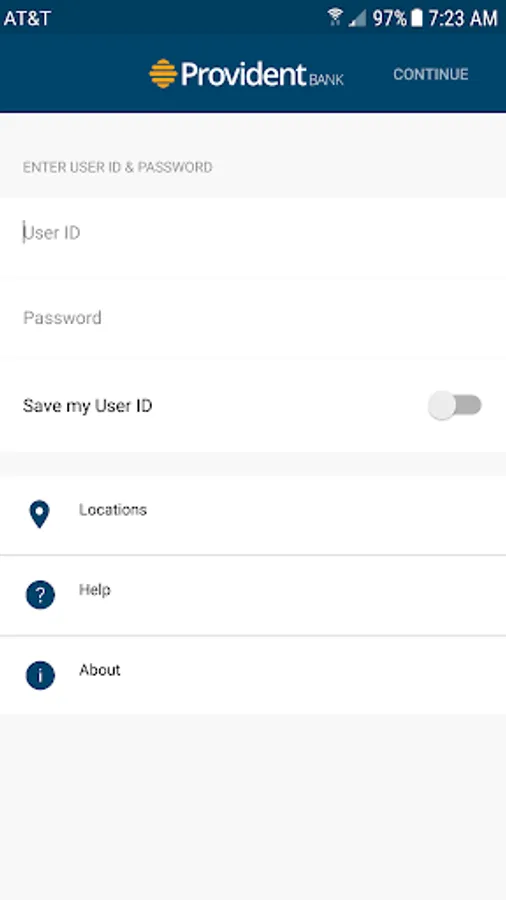Image resolution: width=506 pixels, height=900 pixels.
Task: Tap the battery icon in status bar
Action: point(417,18)
